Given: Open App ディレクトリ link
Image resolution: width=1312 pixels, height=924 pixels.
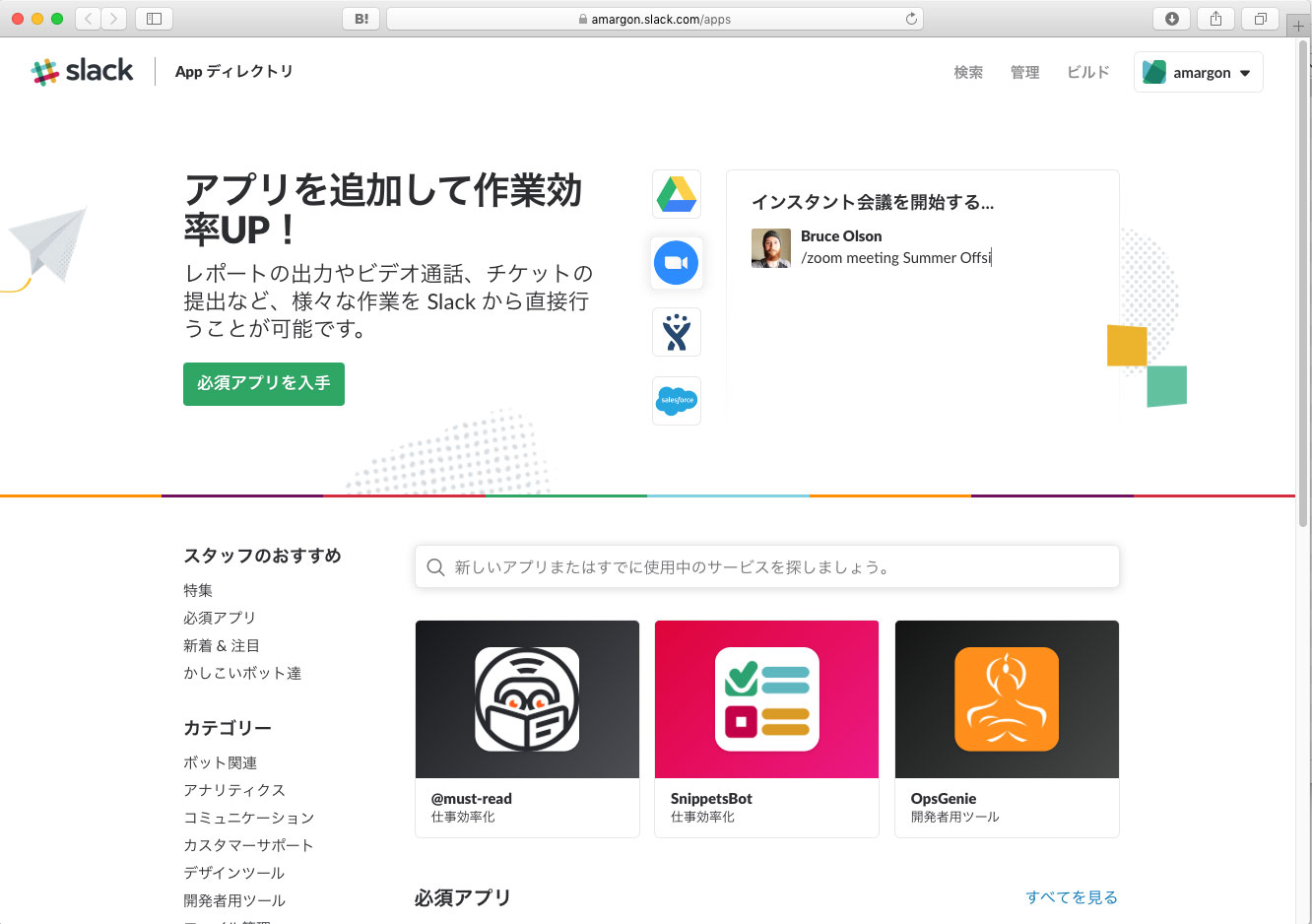Looking at the screenshot, I should tap(233, 72).
